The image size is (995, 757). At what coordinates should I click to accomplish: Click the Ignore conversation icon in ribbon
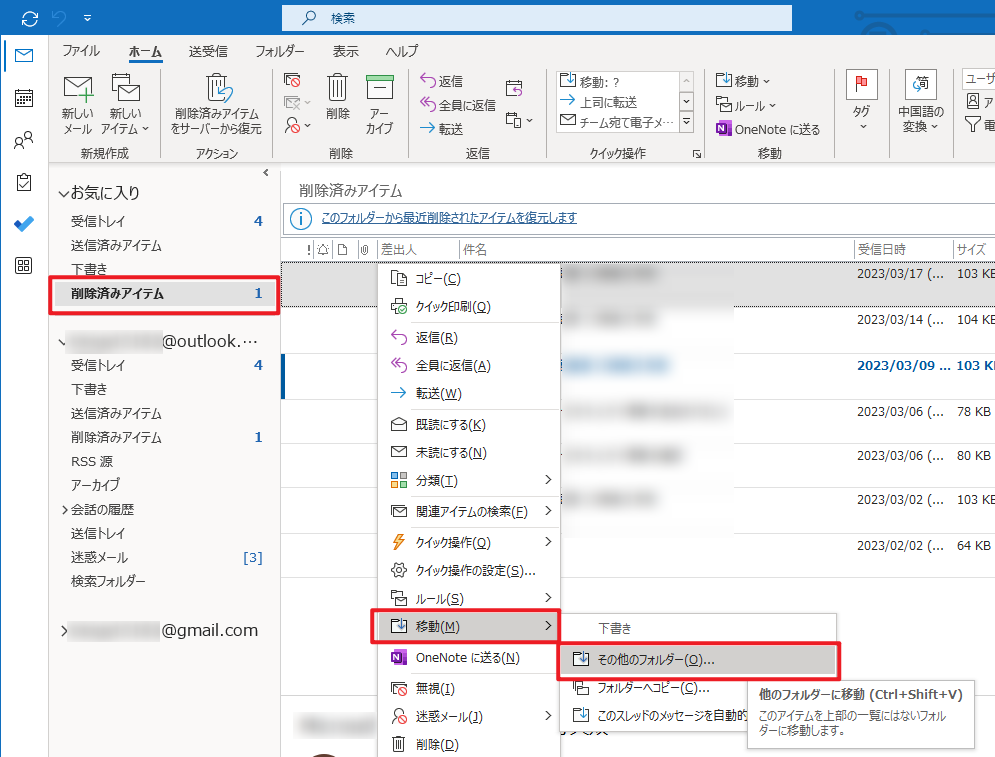click(292, 81)
